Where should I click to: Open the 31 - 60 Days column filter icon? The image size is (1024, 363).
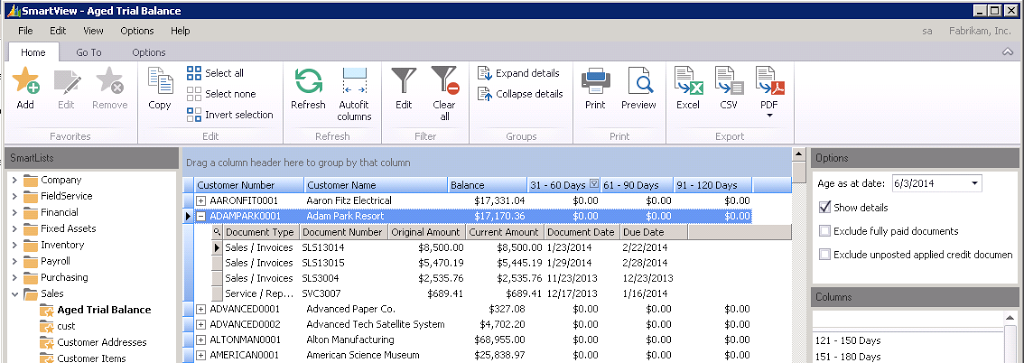click(594, 184)
